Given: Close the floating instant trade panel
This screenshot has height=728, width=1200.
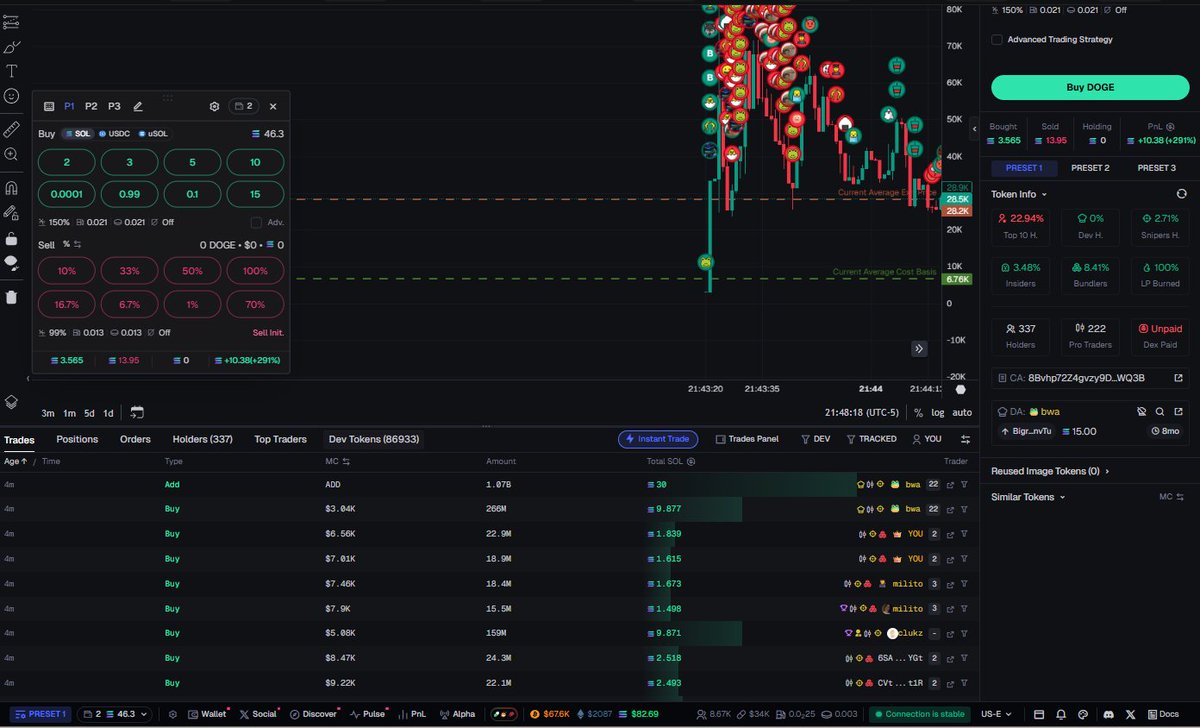Looking at the screenshot, I should pyautogui.click(x=273, y=106).
